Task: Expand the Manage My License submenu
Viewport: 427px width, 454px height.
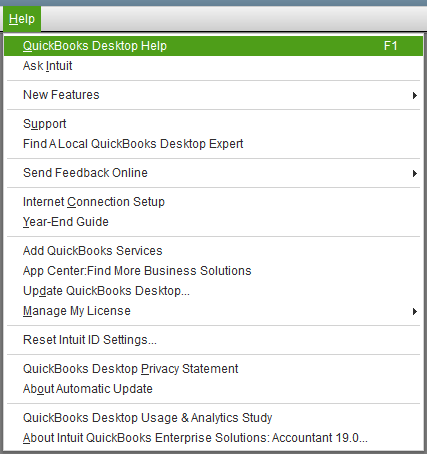Action: pos(213,311)
